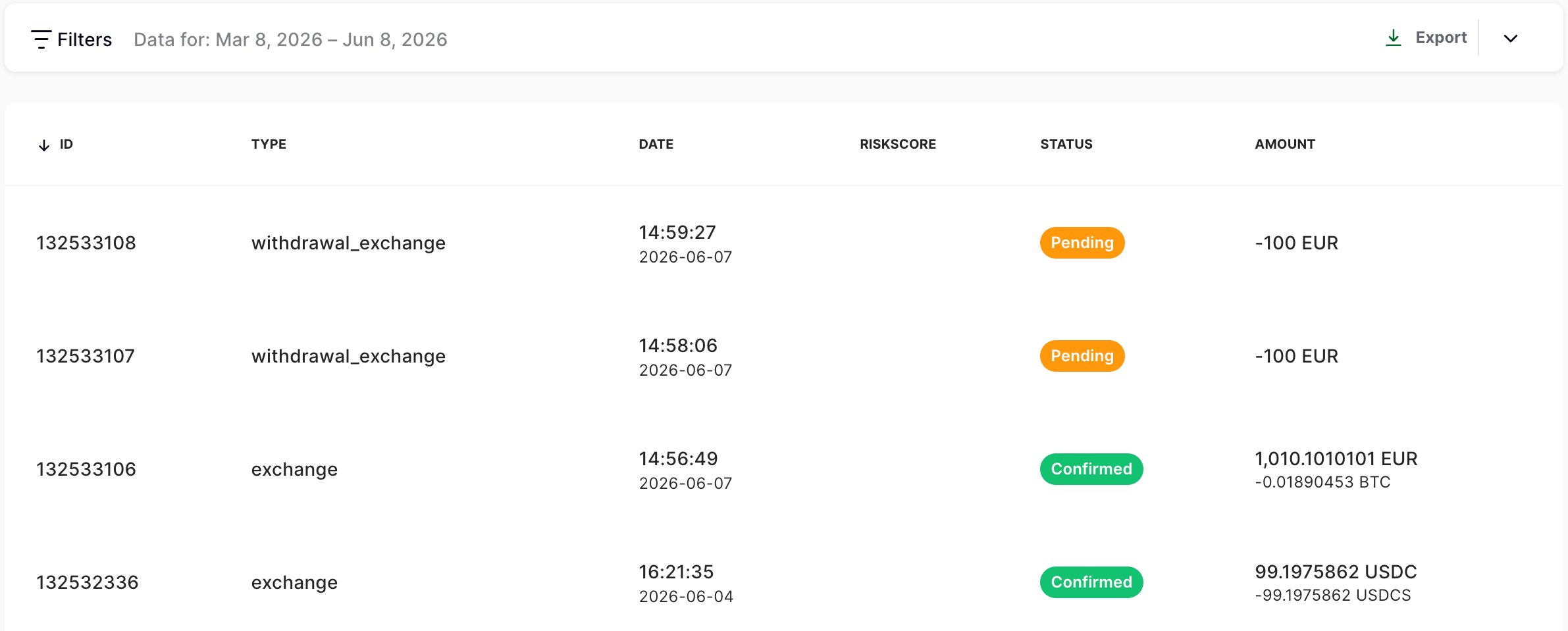Click the Export button text

click(1441, 38)
